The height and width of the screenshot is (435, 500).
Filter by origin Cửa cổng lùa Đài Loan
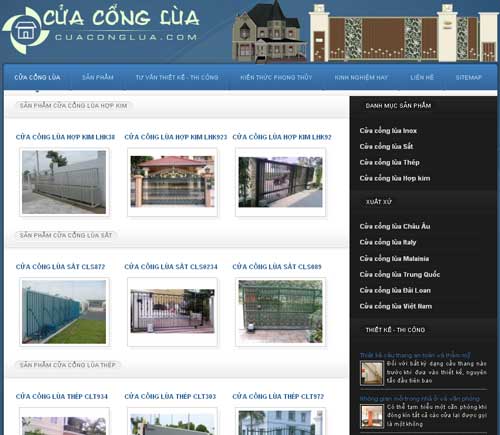coord(395,290)
